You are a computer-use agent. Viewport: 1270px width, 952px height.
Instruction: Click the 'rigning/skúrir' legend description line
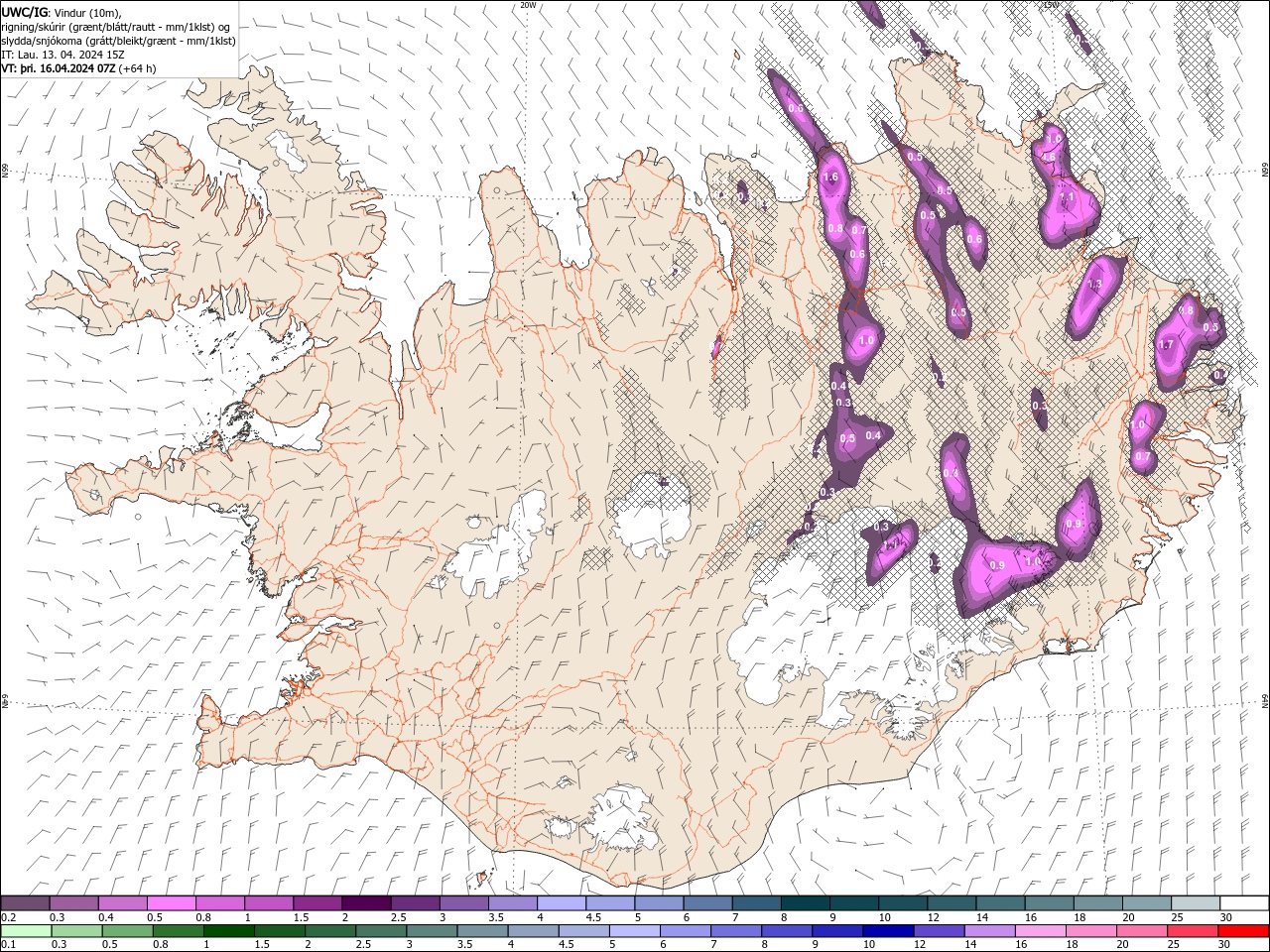pos(116,27)
